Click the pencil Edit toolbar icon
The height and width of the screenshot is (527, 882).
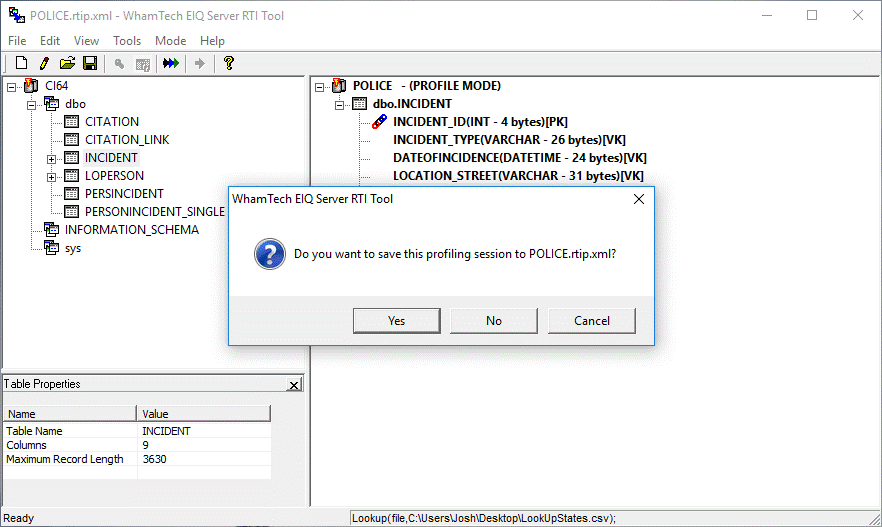[x=44, y=63]
